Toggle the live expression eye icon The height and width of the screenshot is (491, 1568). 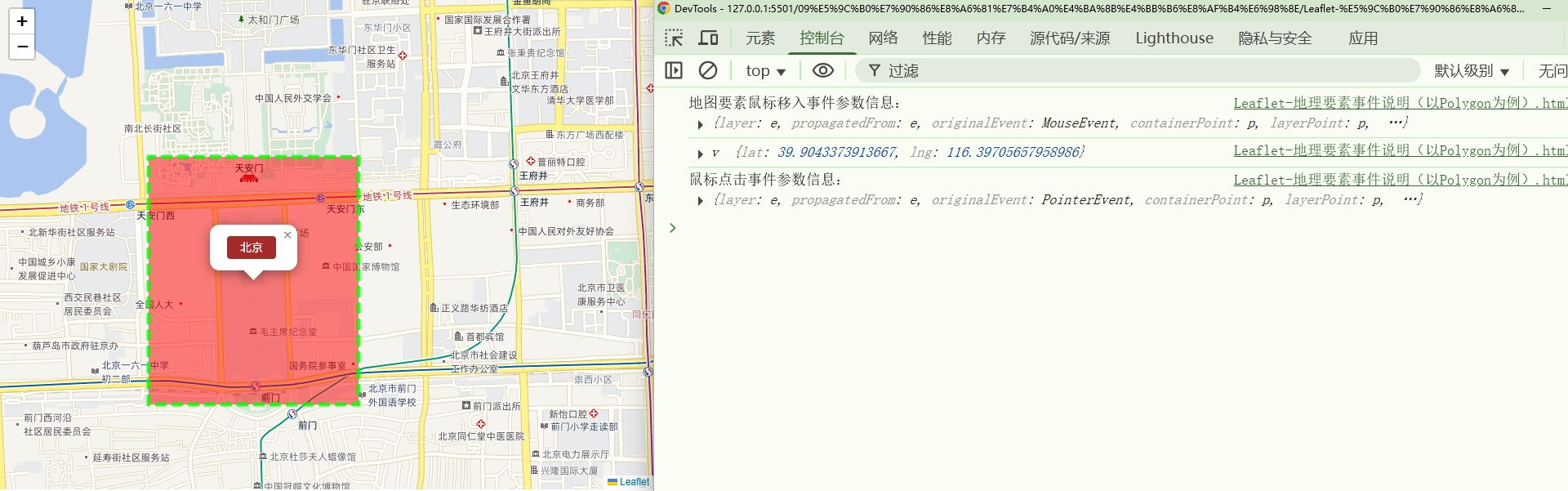[823, 70]
